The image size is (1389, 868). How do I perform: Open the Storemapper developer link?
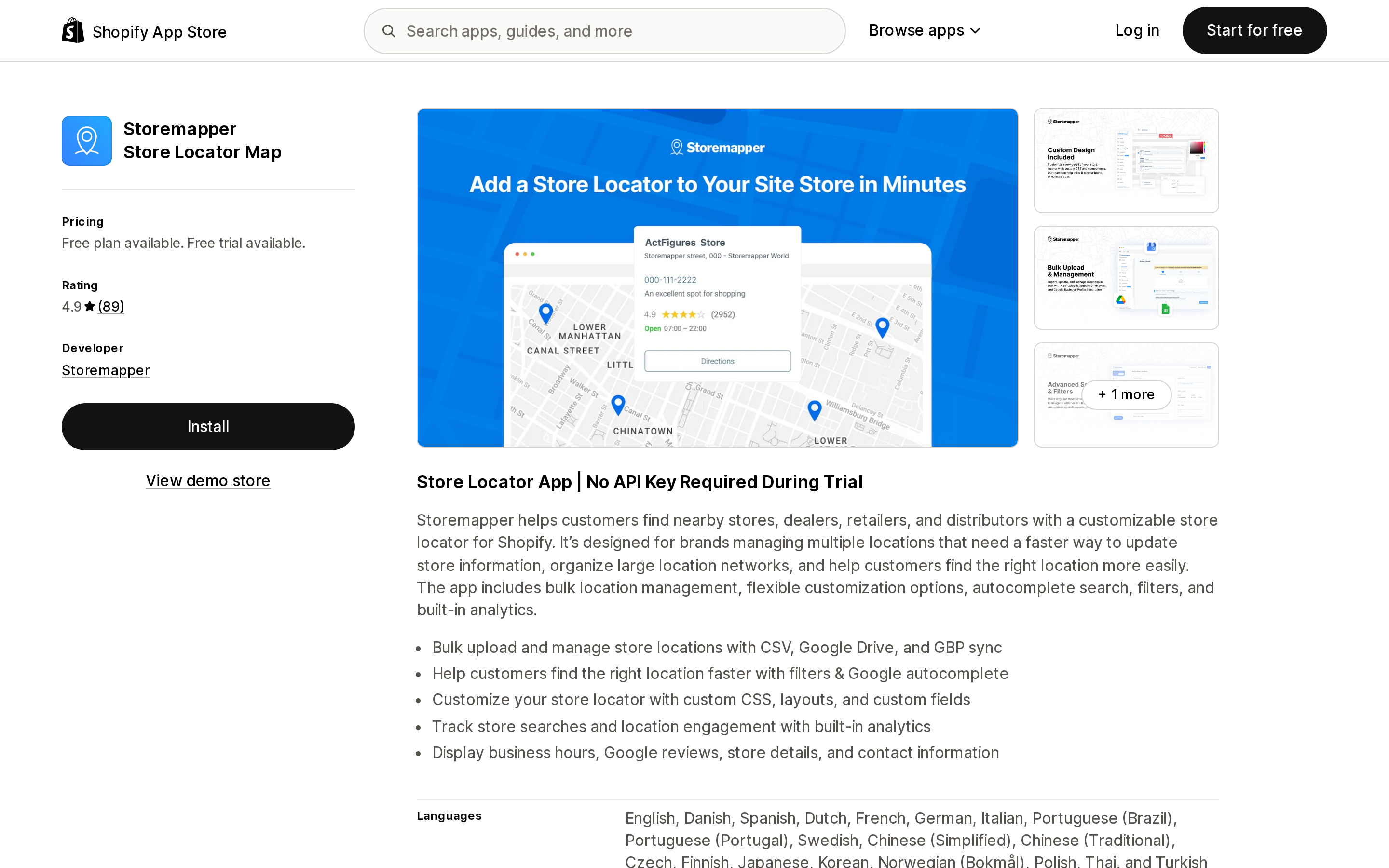(x=106, y=370)
